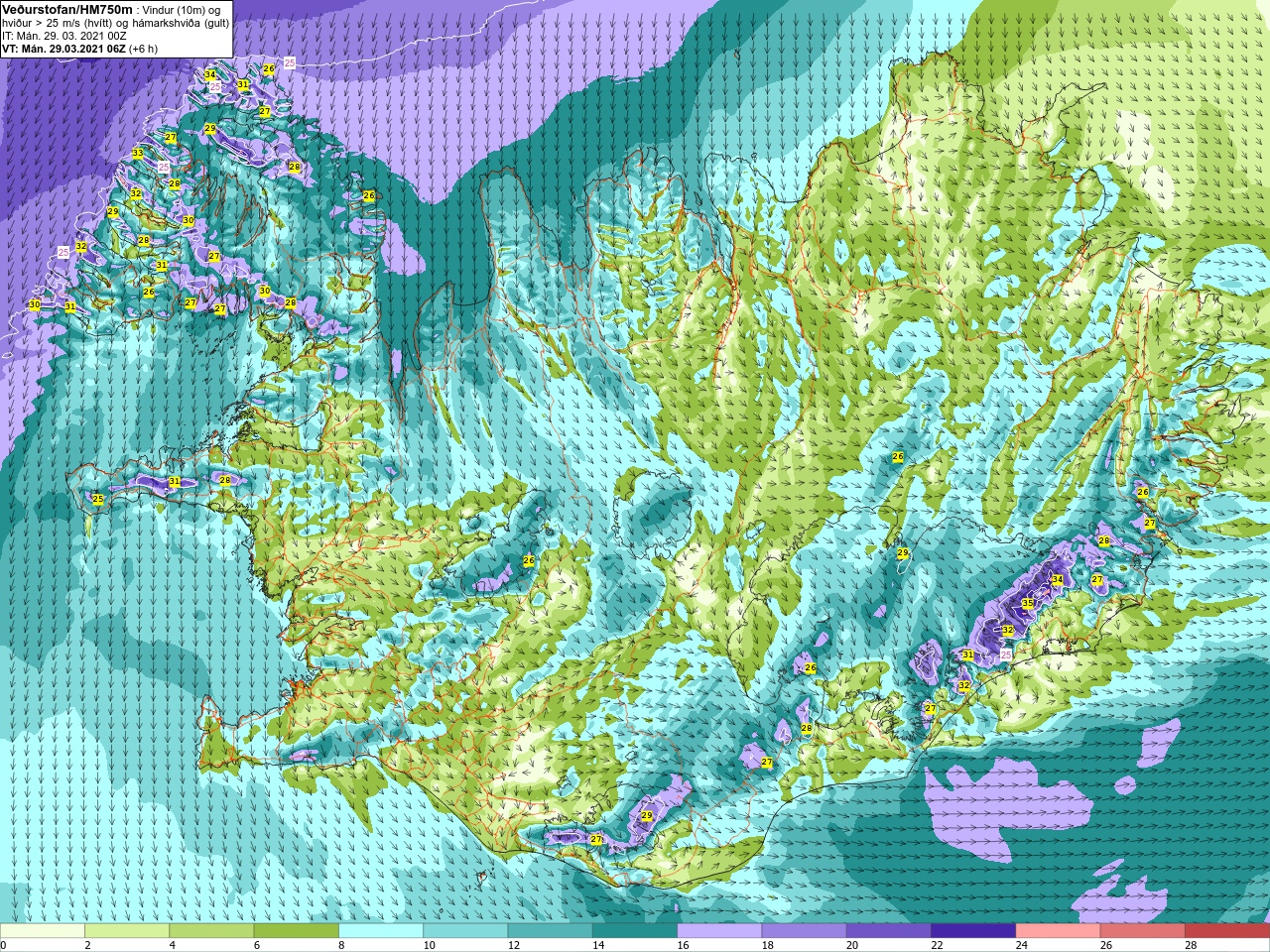Click the 6–8 m/s green legend swatch
Screen dimensions: 1270x952
click(296, 931)
